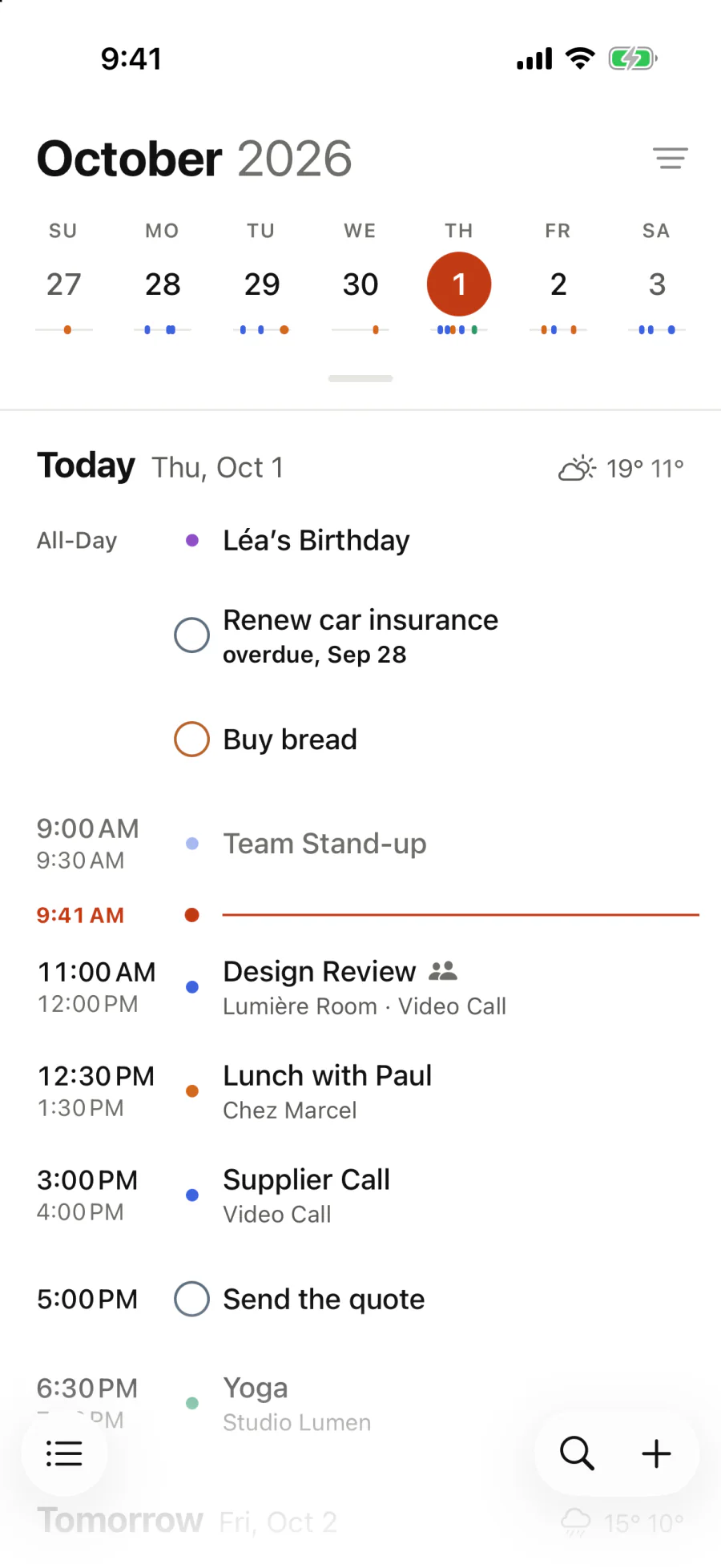Tap the Wi-Fi status icon
This screenshot has height=1568, width=721.
[x=580, y=58]
